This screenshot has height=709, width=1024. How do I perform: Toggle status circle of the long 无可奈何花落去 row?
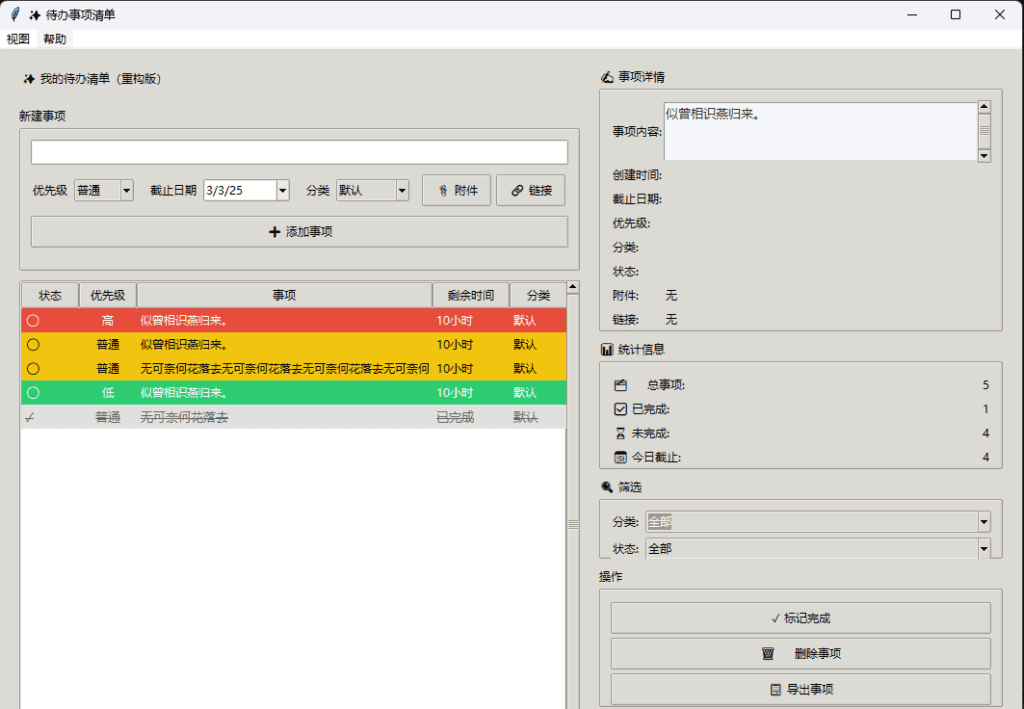[x=33, y=369]
